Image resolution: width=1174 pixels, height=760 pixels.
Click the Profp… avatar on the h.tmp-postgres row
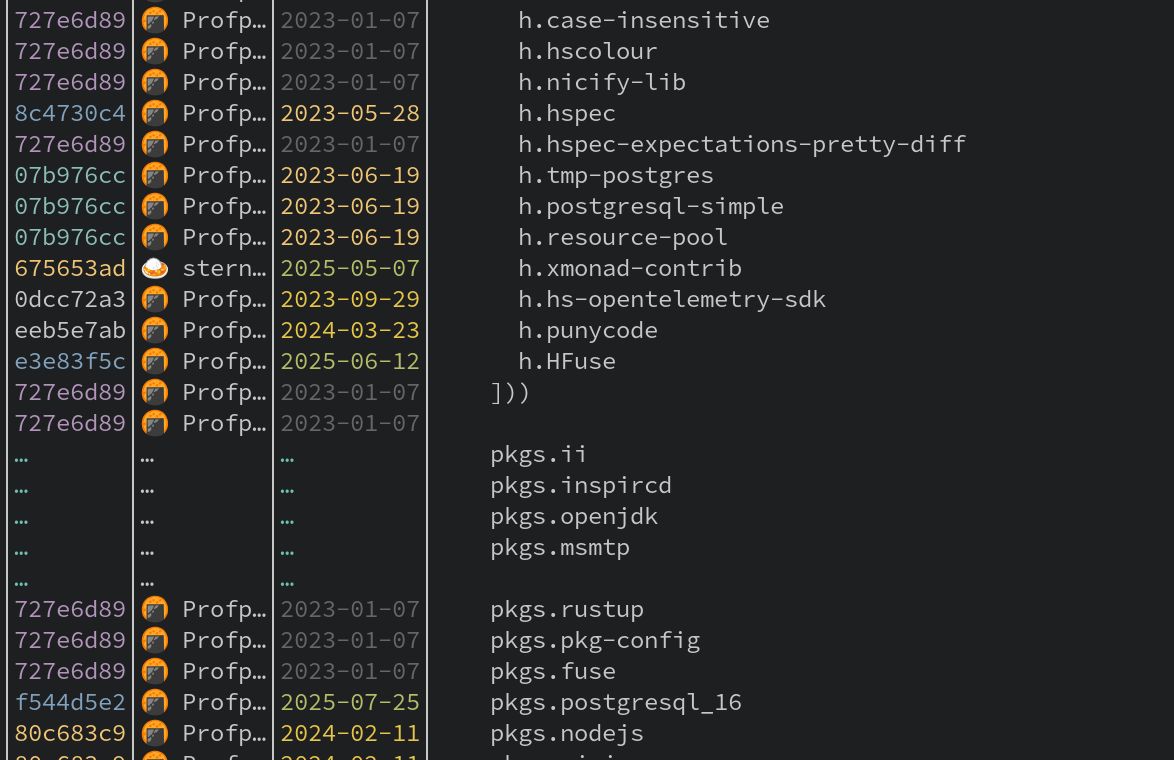(155, 175)
